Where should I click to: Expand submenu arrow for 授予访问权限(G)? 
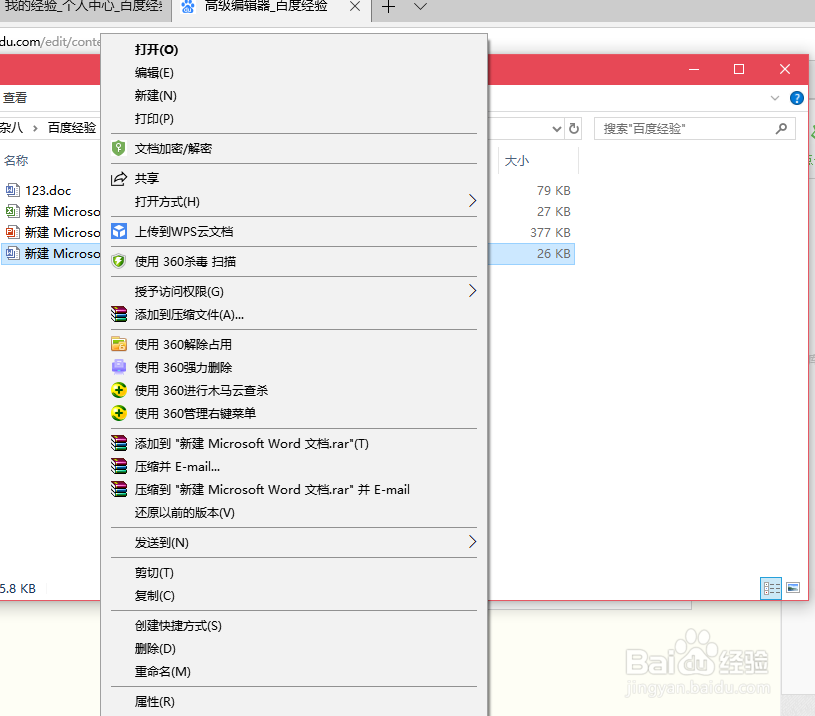(x=472, y=291)
